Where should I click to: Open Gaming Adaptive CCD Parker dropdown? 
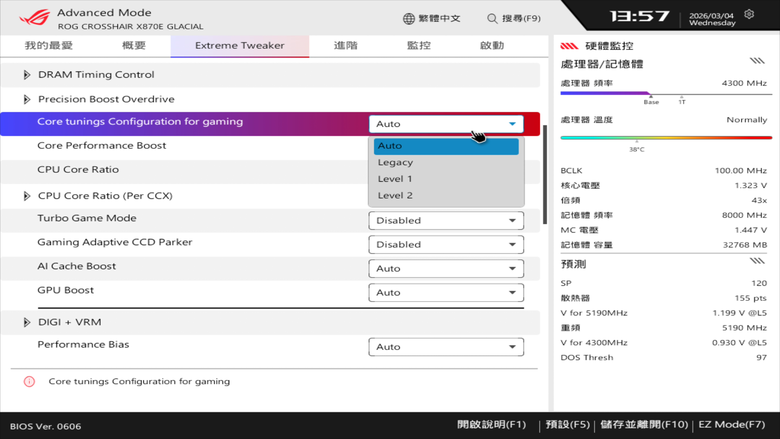pos(446,245)
